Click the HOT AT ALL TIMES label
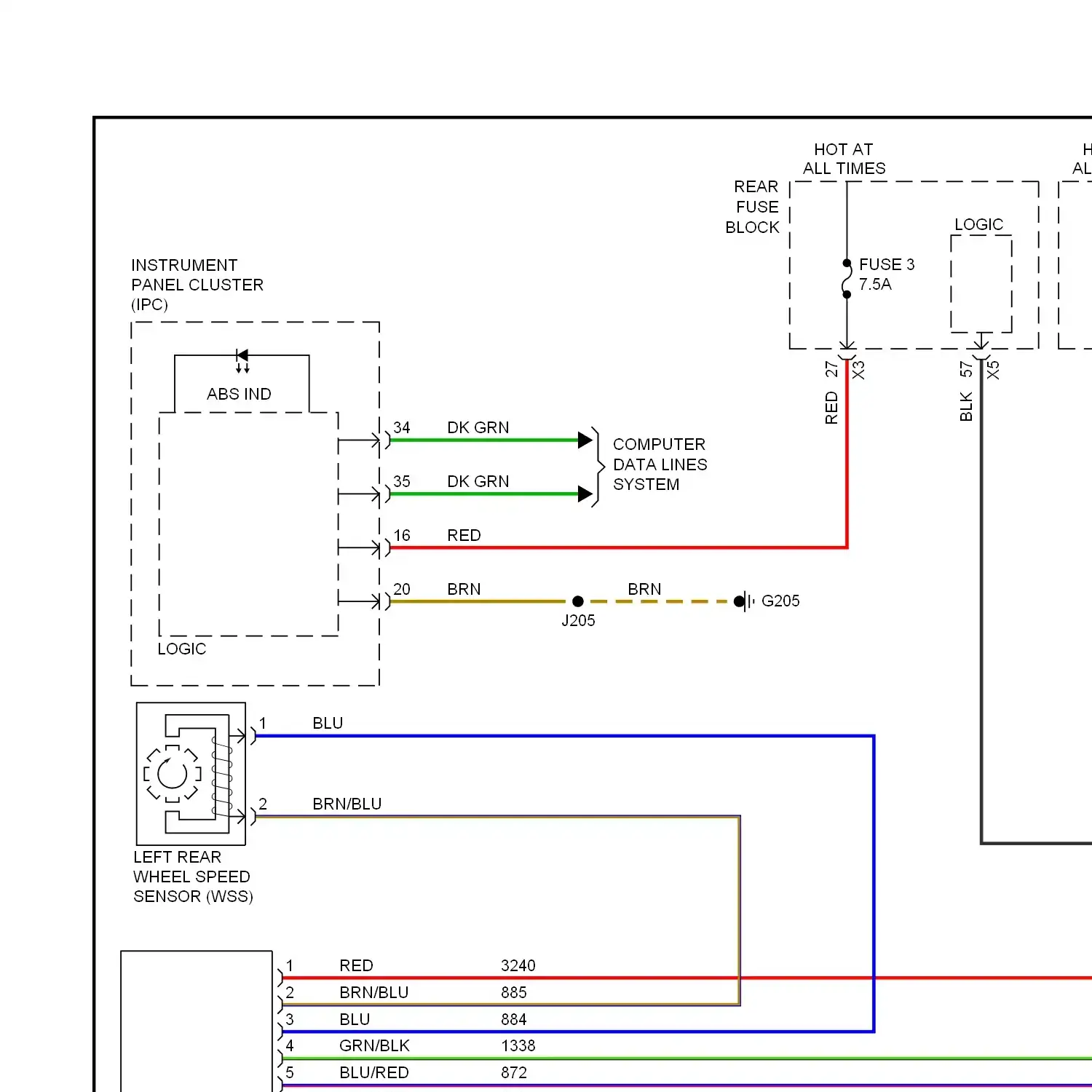1092x1092 pixels. click(x=844, y=159)
